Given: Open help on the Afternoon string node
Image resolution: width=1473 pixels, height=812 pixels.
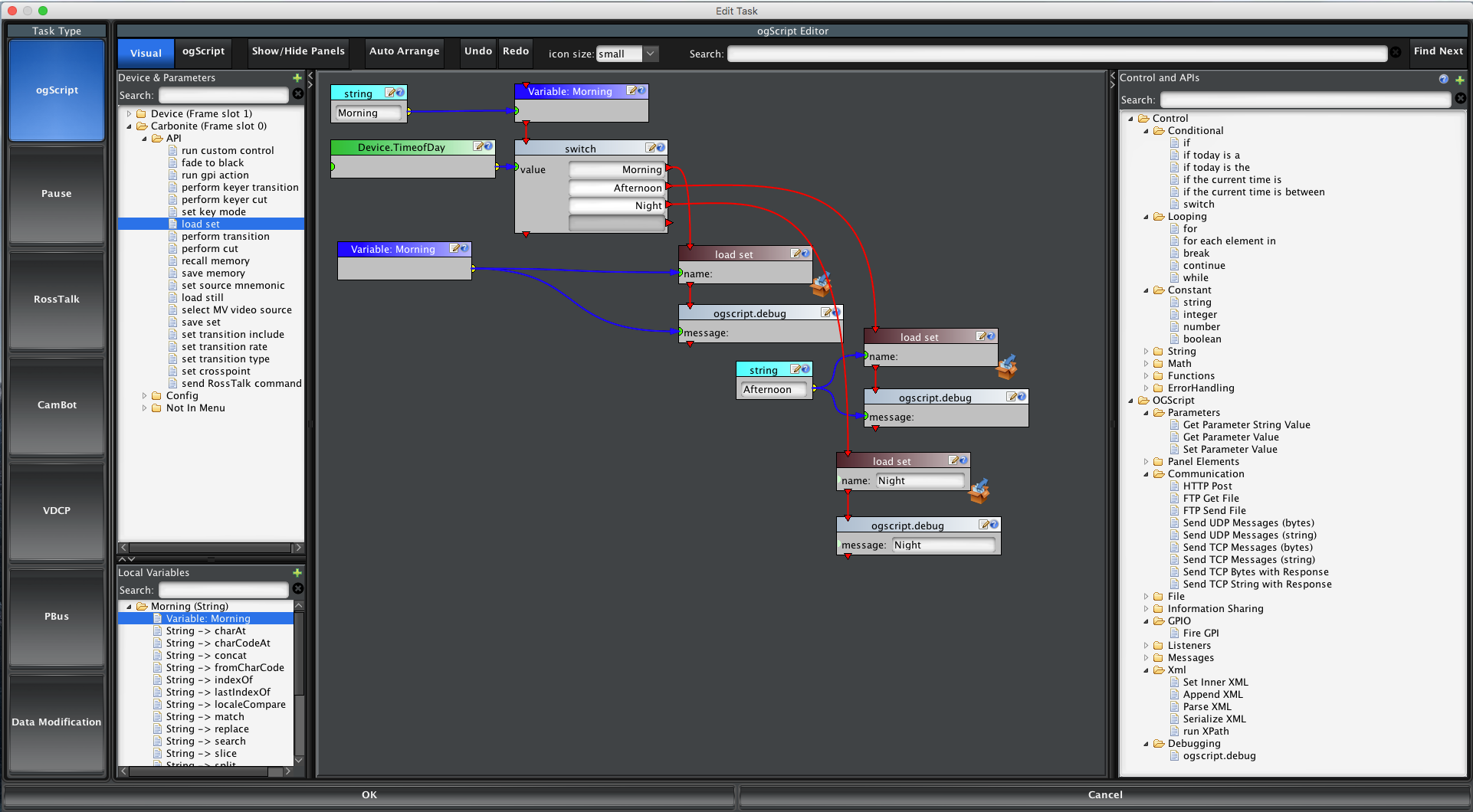Looking at the screenshot, I should pos(805,369).
